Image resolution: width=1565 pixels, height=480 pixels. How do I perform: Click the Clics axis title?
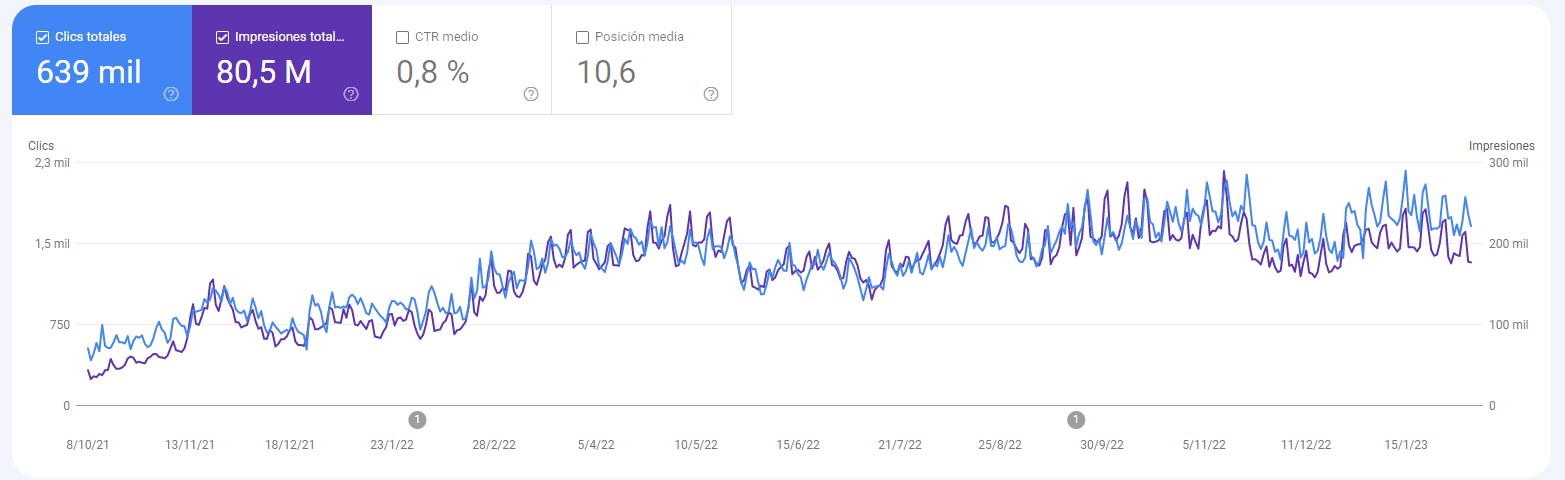(x=41, y=145)
